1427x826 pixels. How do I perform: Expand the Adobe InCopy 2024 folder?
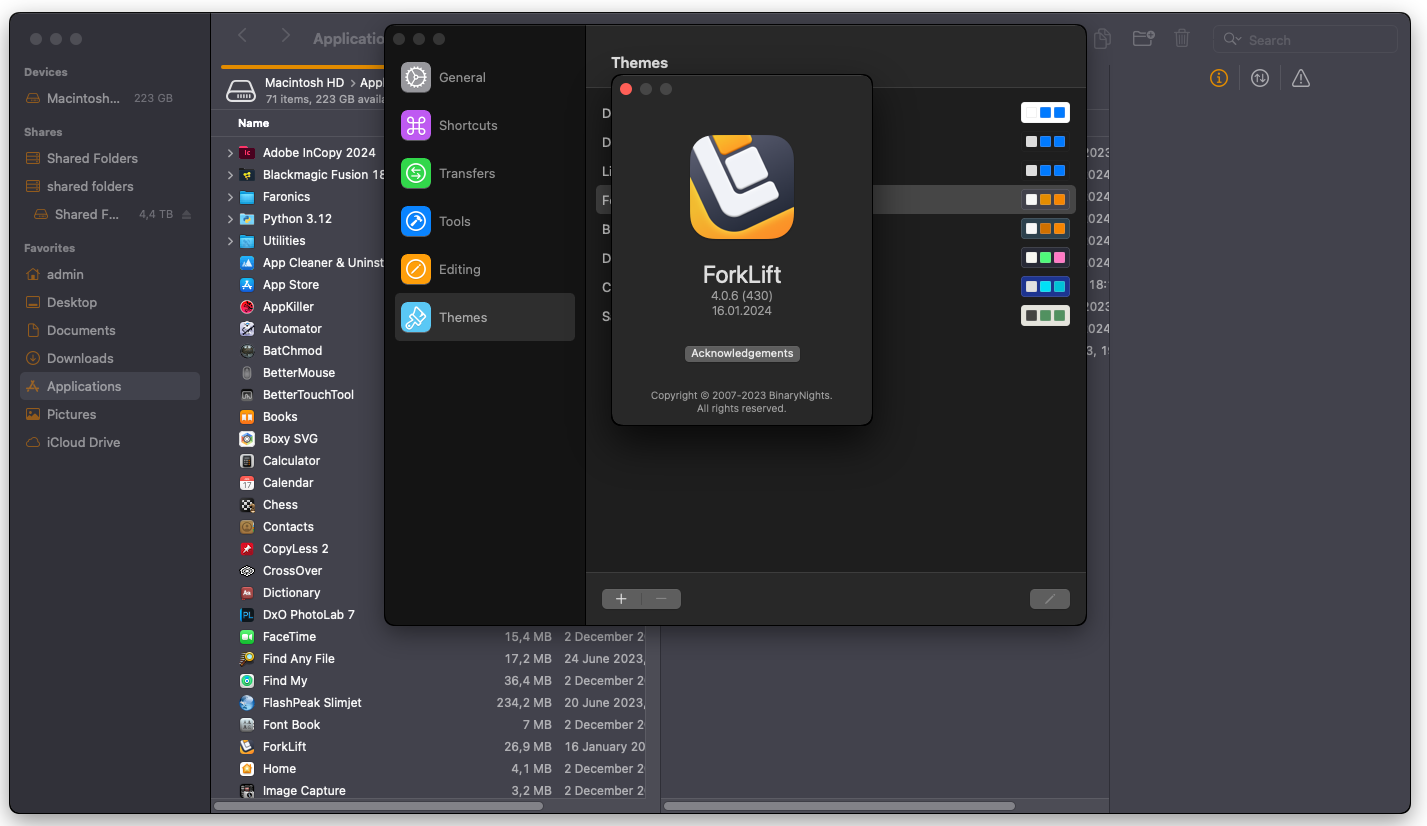230,153
